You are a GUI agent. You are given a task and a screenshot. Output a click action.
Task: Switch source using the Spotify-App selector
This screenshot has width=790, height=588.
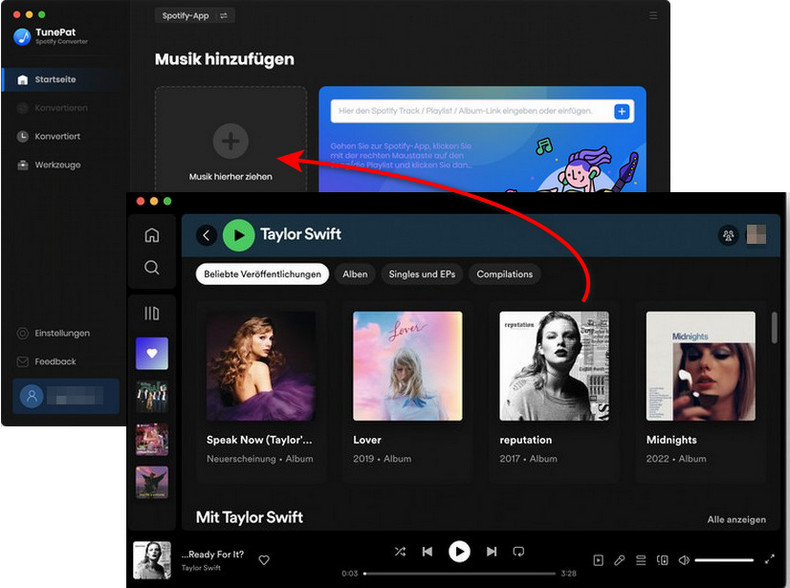coord(194,16)
